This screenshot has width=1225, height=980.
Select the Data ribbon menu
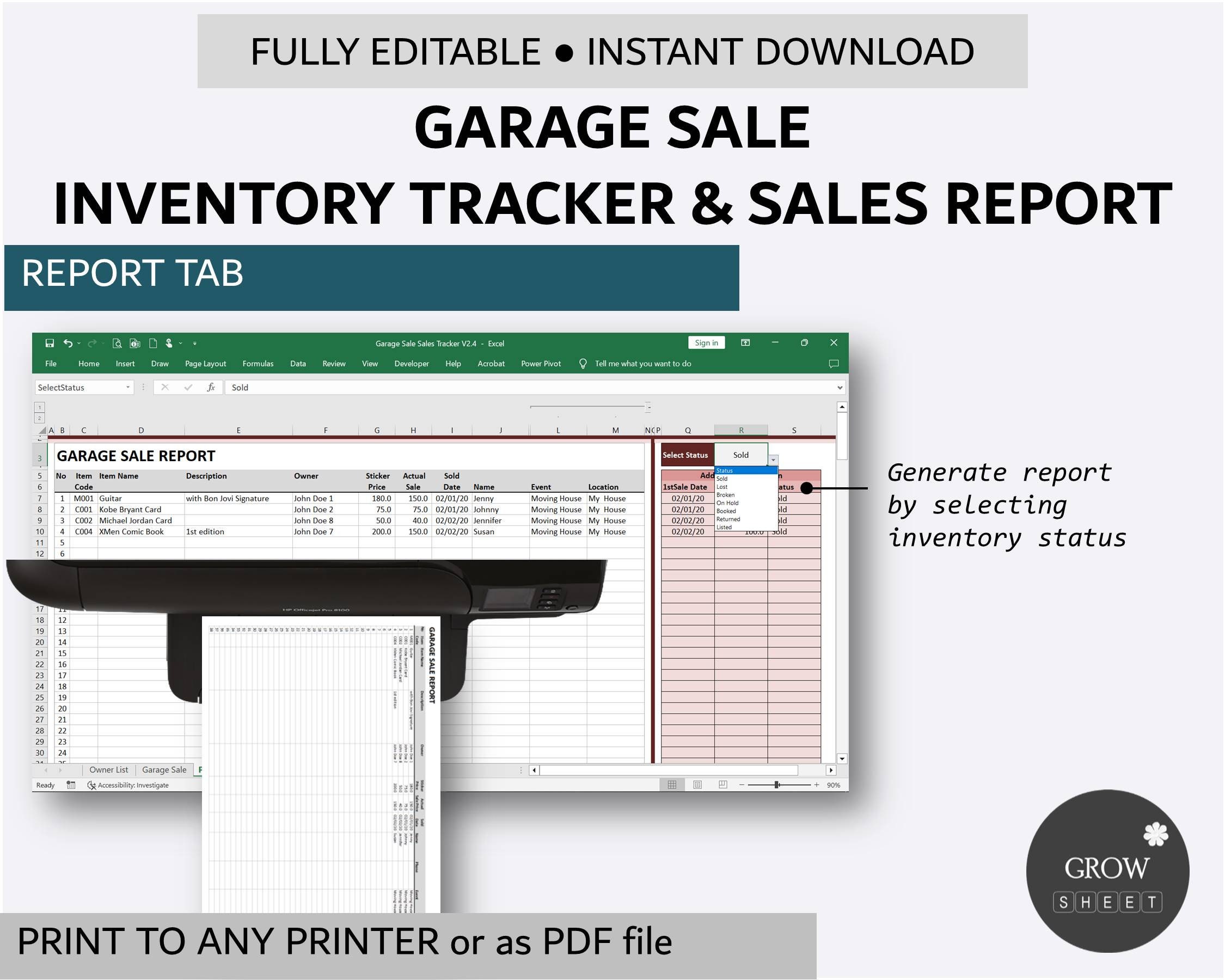click(x=298, y=364)
